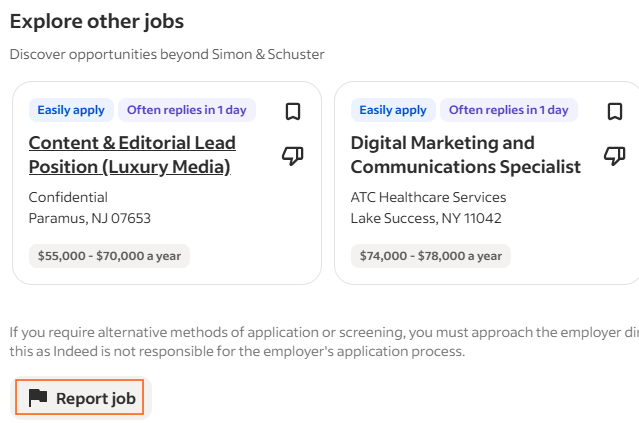Click the Explore other jobs heading
Image resolution: width=639 pixels, height=423 pixels.
(97, 21)
